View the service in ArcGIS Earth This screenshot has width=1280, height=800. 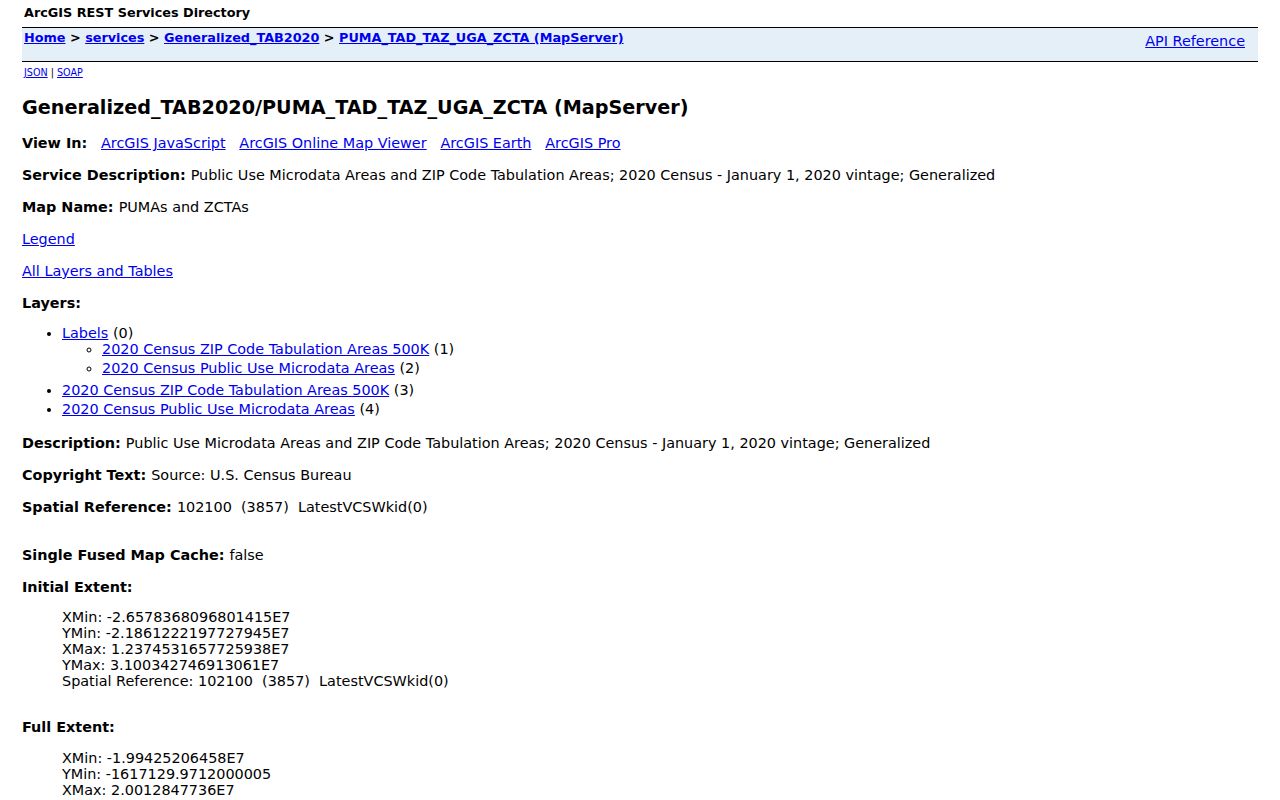(486, 143)
